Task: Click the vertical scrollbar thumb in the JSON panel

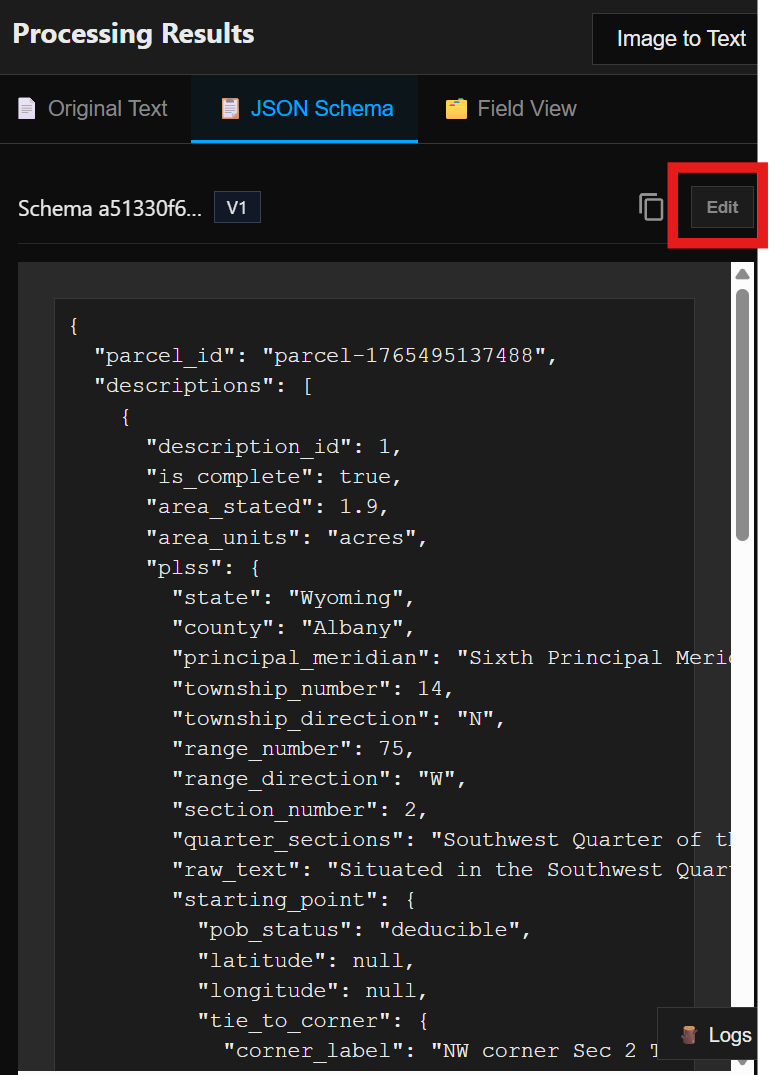Action: point(742,415)
